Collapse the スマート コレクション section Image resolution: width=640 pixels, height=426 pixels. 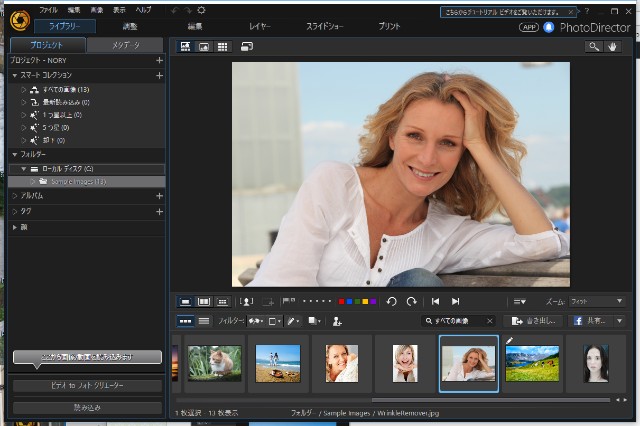(15, 75)
